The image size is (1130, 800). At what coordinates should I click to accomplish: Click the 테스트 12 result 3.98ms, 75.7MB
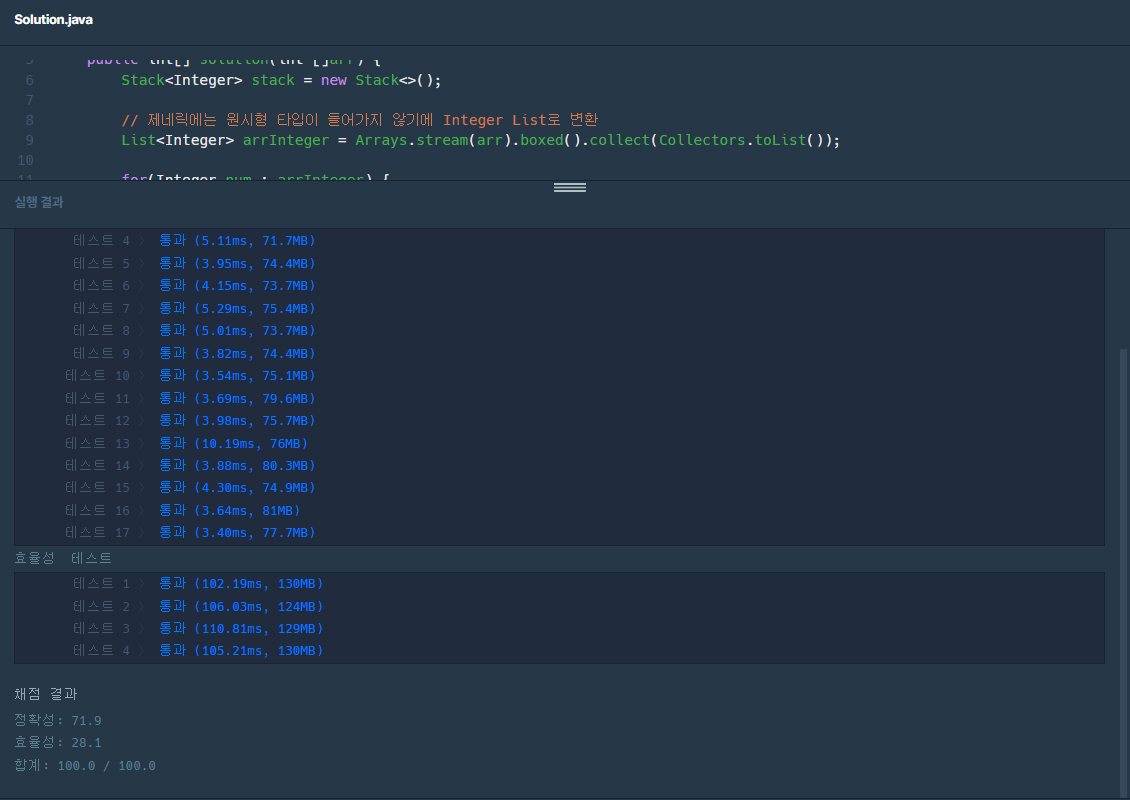(x=237, y=420)
